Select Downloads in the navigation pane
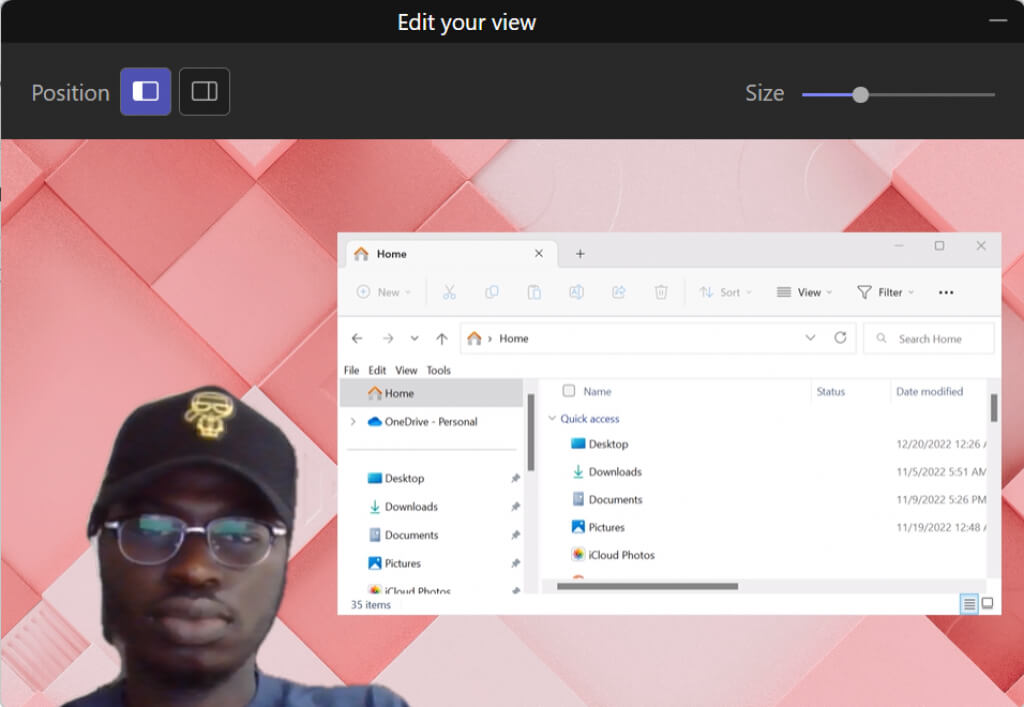Screen dimensions: 1024x707 click(x=403, y=507)
